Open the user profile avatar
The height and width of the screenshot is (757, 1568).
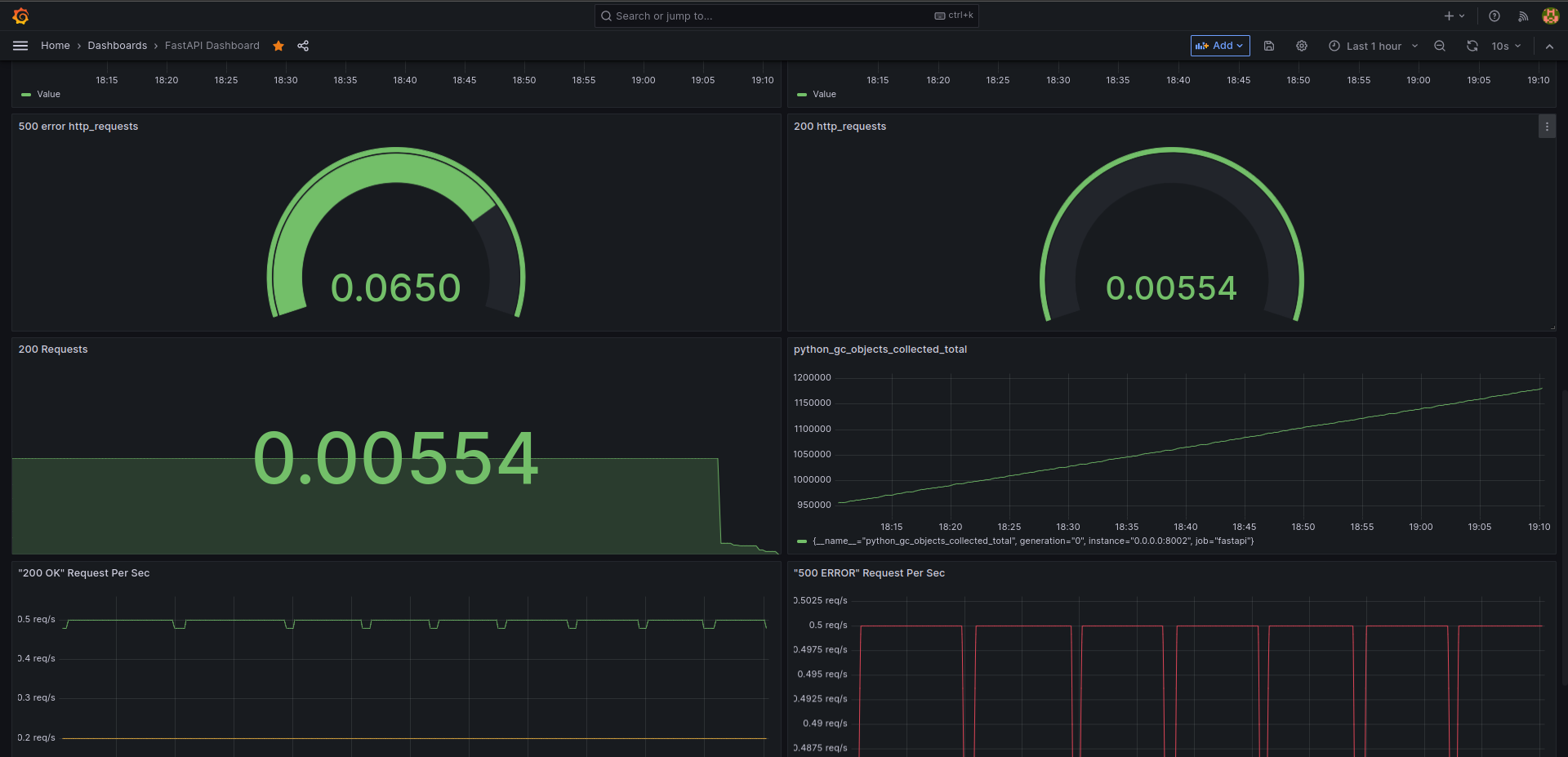1550,16
